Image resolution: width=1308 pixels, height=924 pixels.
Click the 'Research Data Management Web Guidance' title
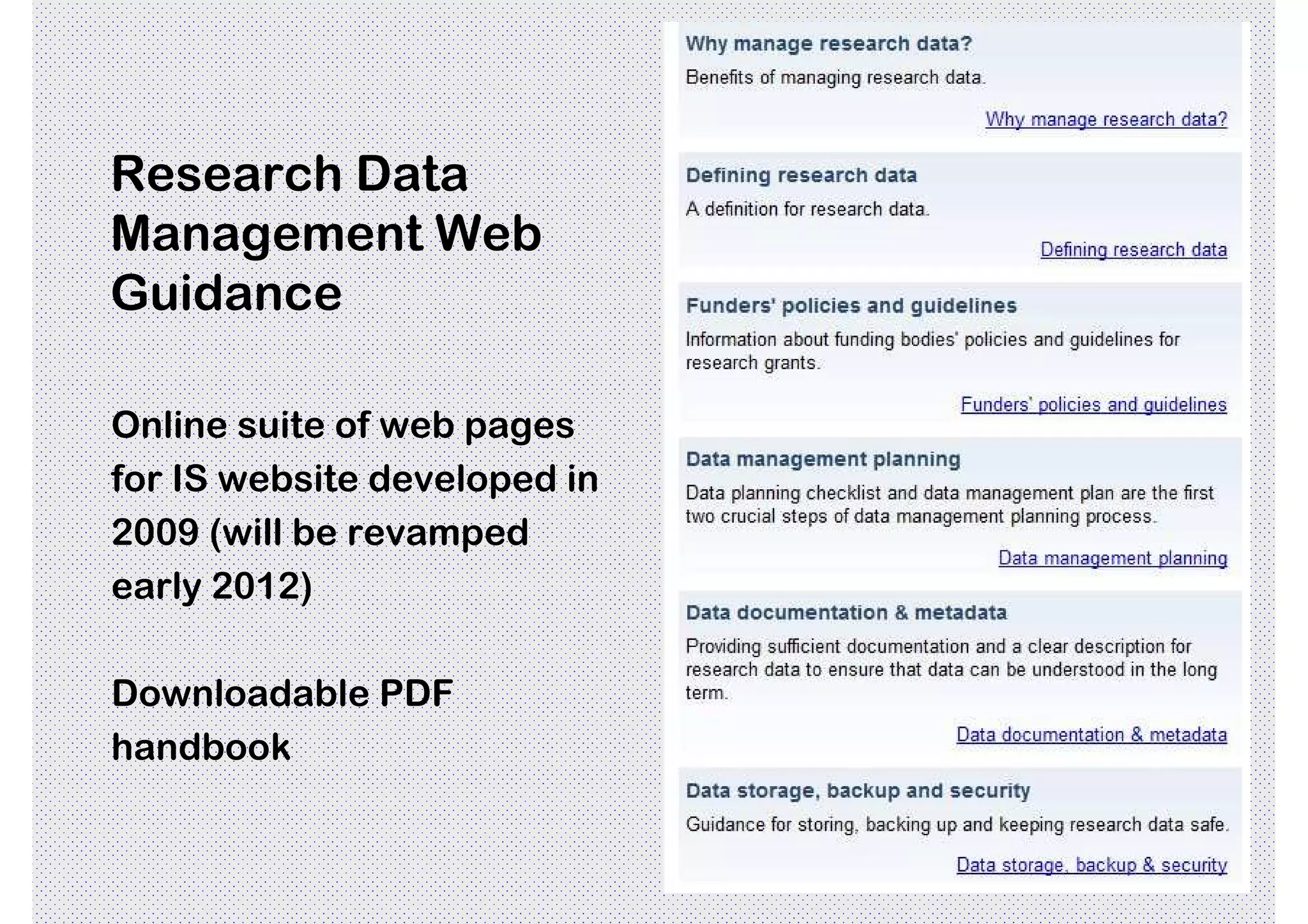pos(326,233)
